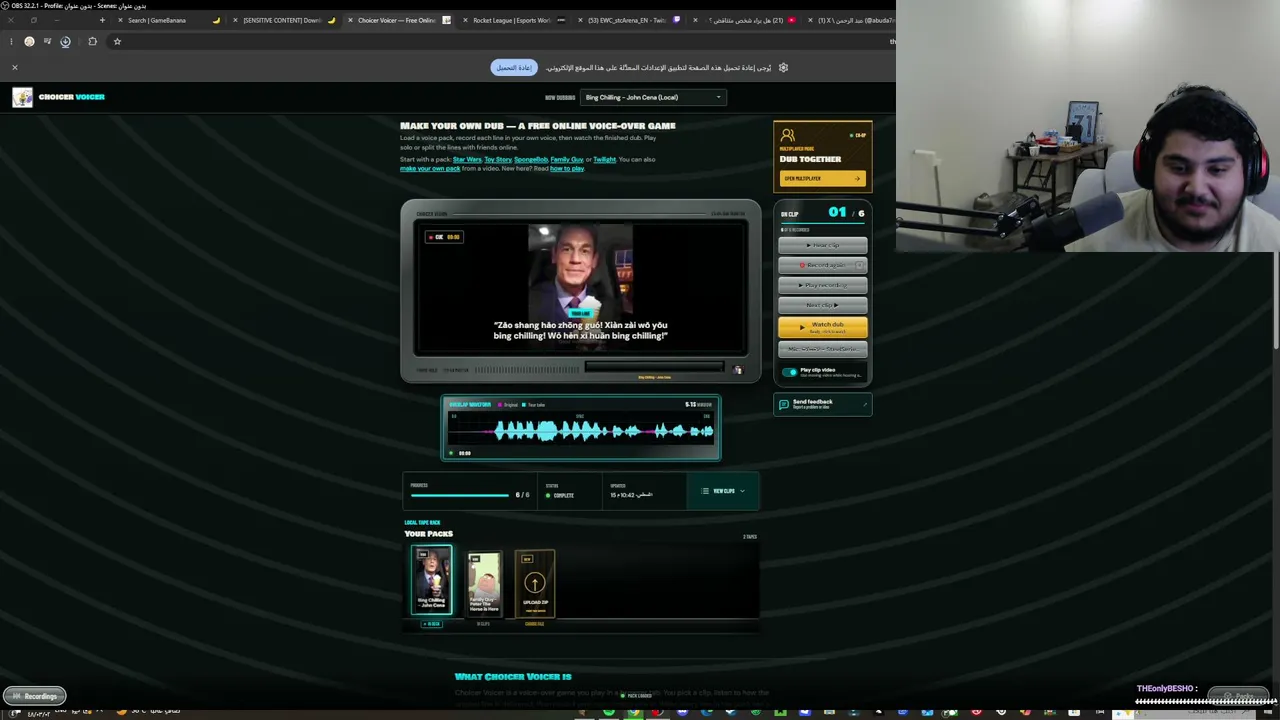Close the reload notification bar

pyautogui.click(x=15, y=67)
